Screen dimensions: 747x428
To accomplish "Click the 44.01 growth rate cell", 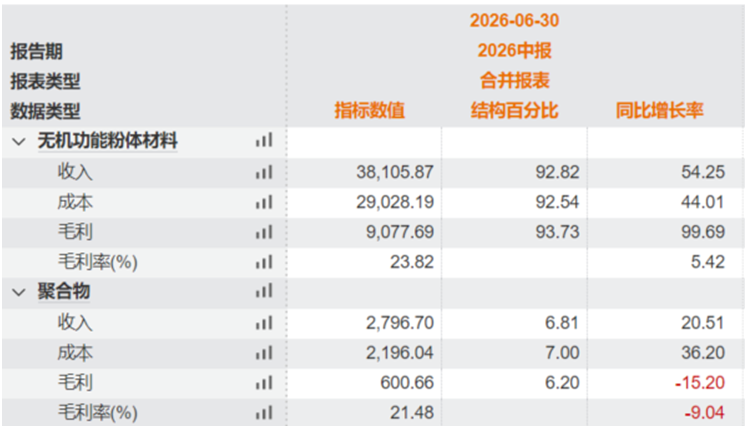I will (x=666, y=202).
